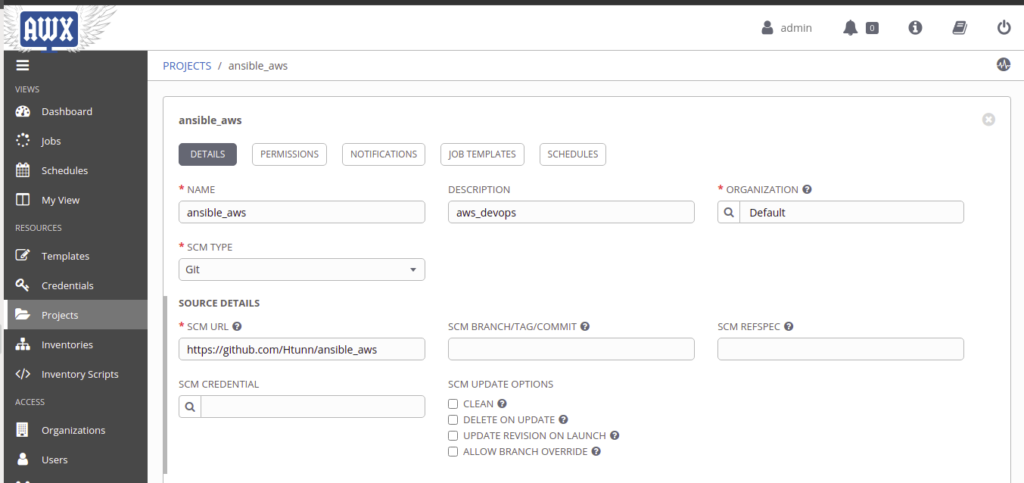Click the AWX logo
This screenshot has height=483, width=1024.
pyautogui.click(x=49, y=29)
